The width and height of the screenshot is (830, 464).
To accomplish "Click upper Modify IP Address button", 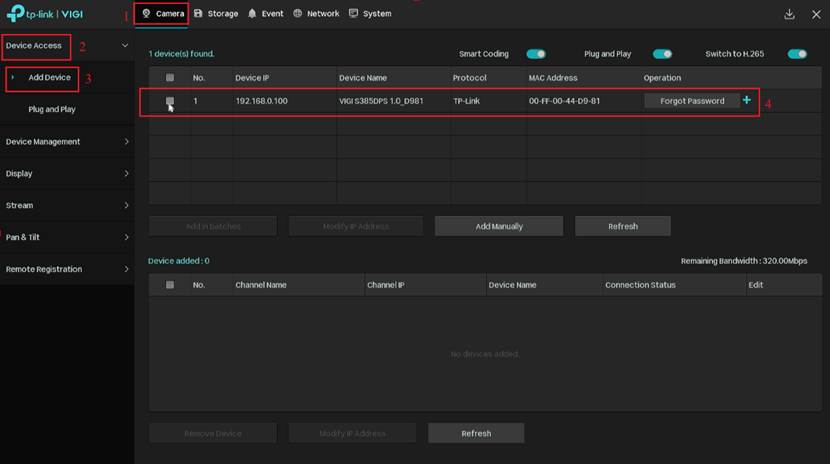I will (356, 226).
